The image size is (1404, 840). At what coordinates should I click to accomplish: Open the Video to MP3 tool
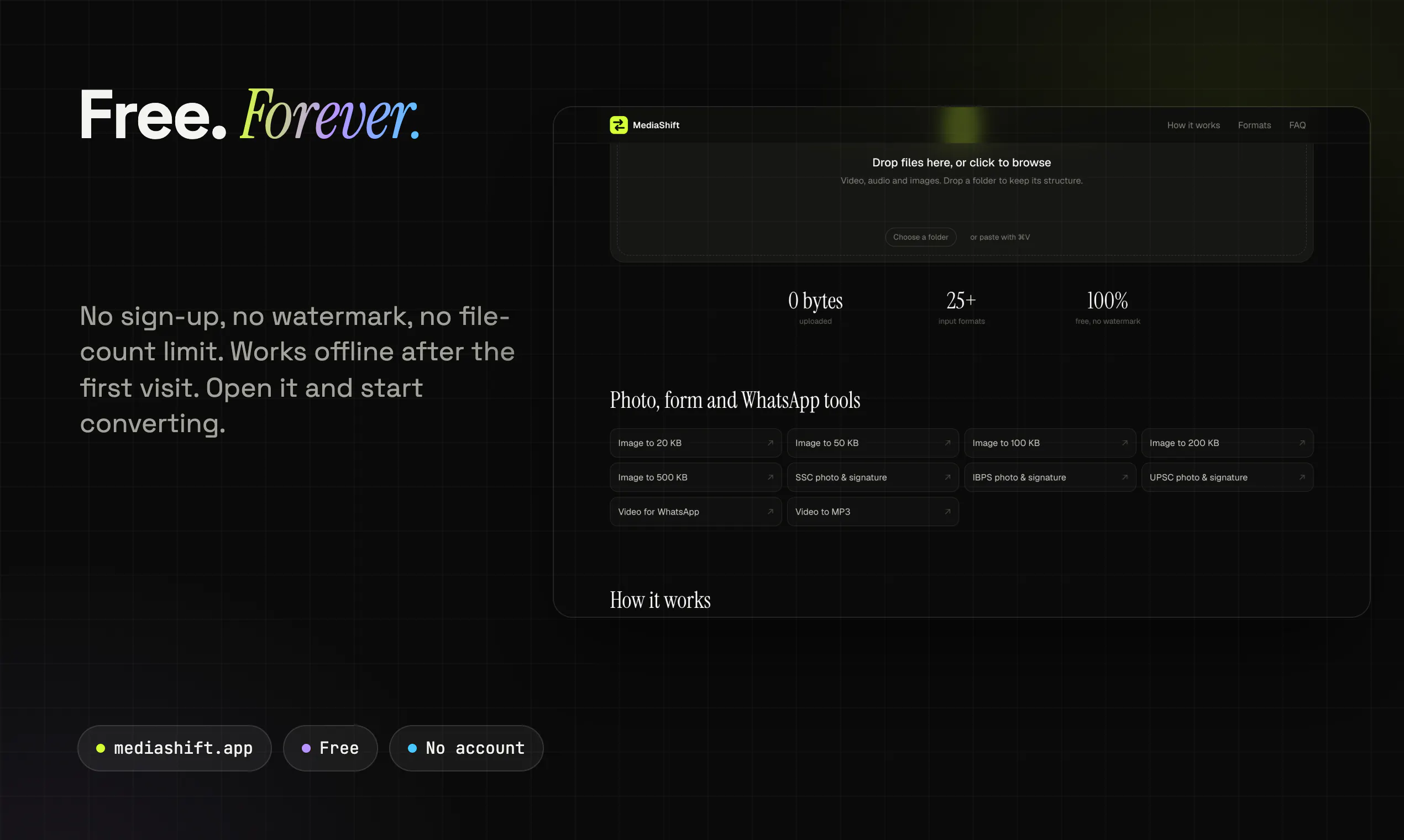point(872,512)
